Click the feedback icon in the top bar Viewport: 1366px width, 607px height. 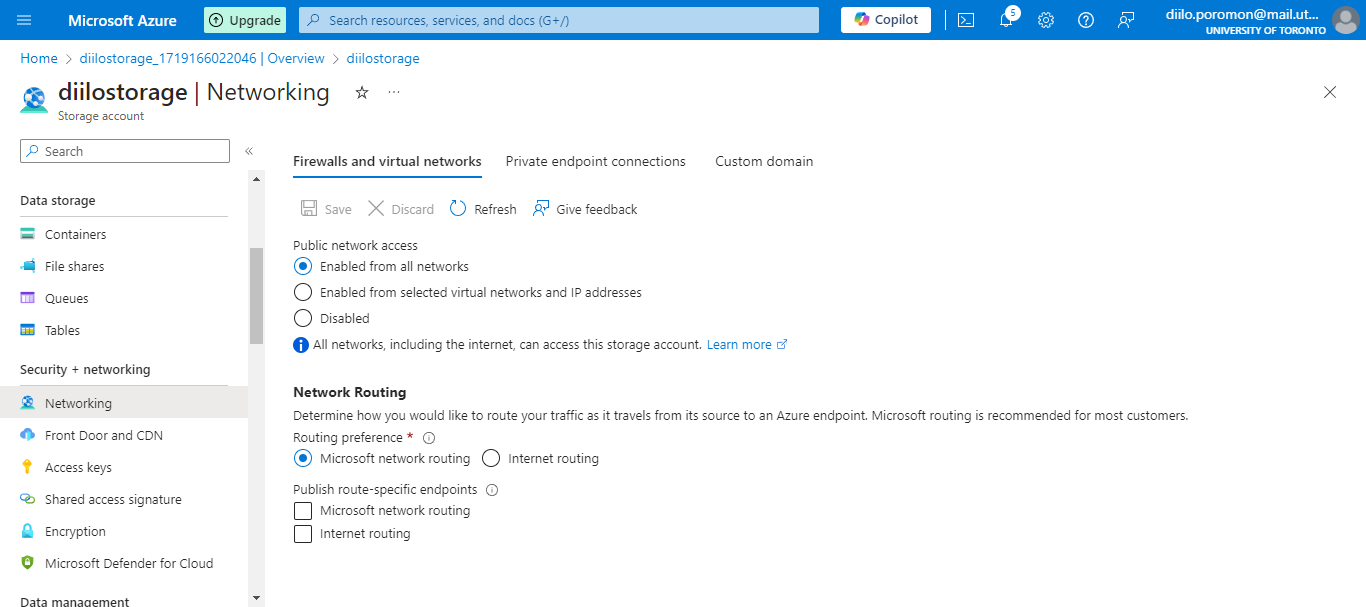[1126, 19]
